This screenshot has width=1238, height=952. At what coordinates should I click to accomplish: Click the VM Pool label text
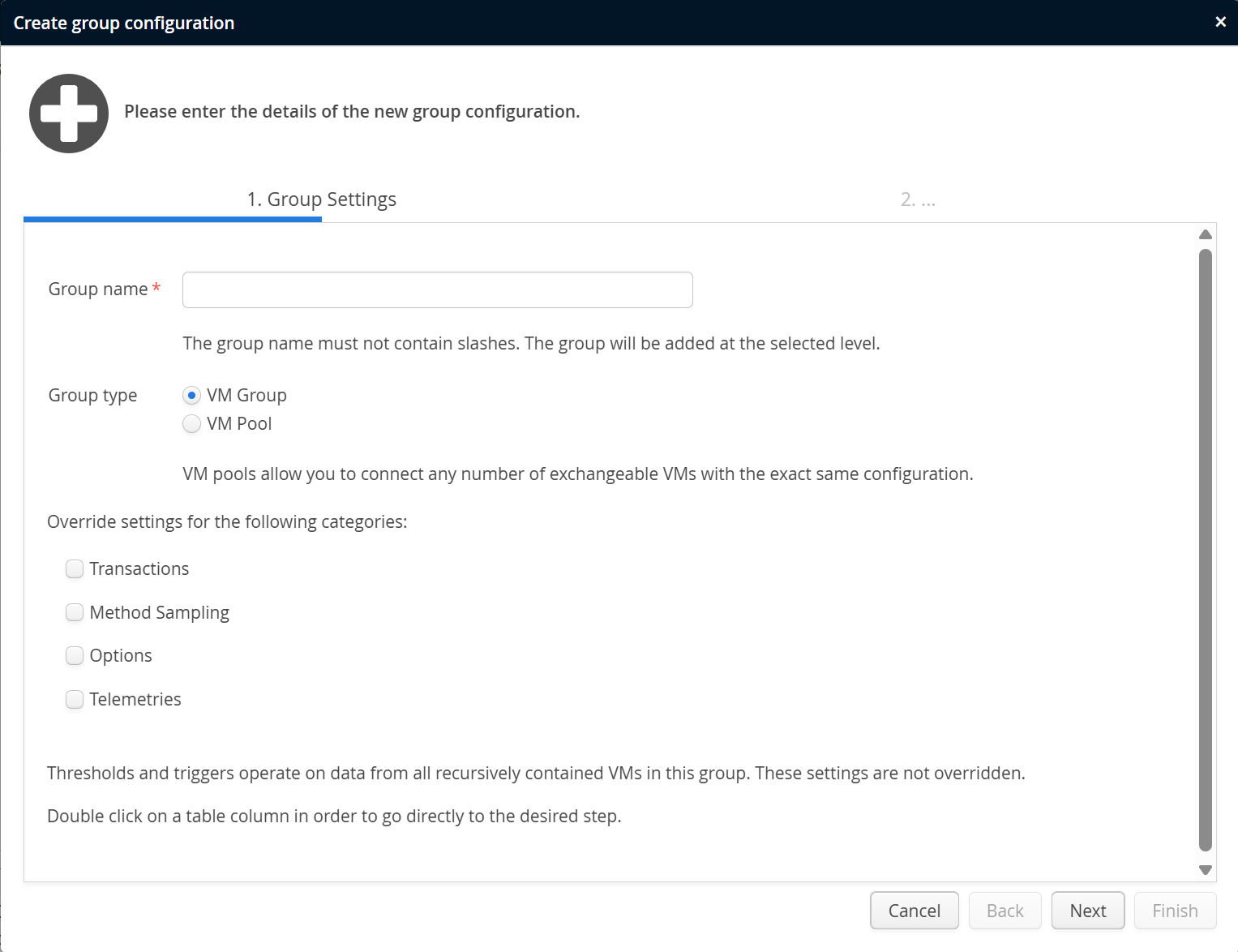pyautogui.click(x=239, y=424)
